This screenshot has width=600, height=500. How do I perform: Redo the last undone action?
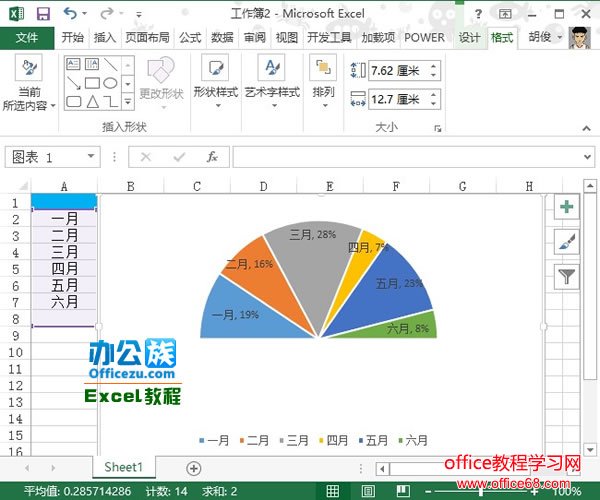coord(106,13)
